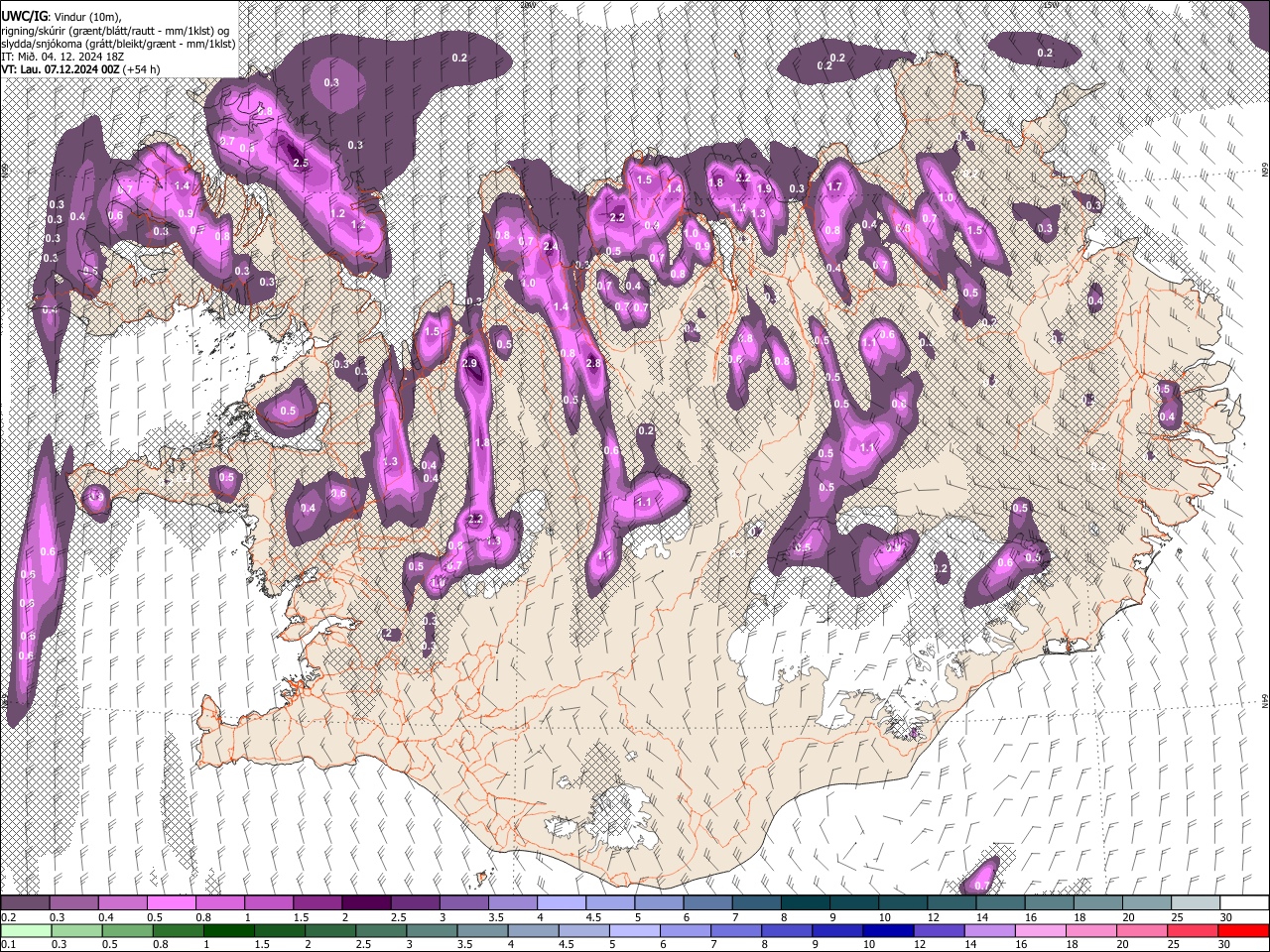Click pale green 0.1 swatch on lower rain scale
The width and height of the screenshot is (1270, 952).
(x=25, y=930)
